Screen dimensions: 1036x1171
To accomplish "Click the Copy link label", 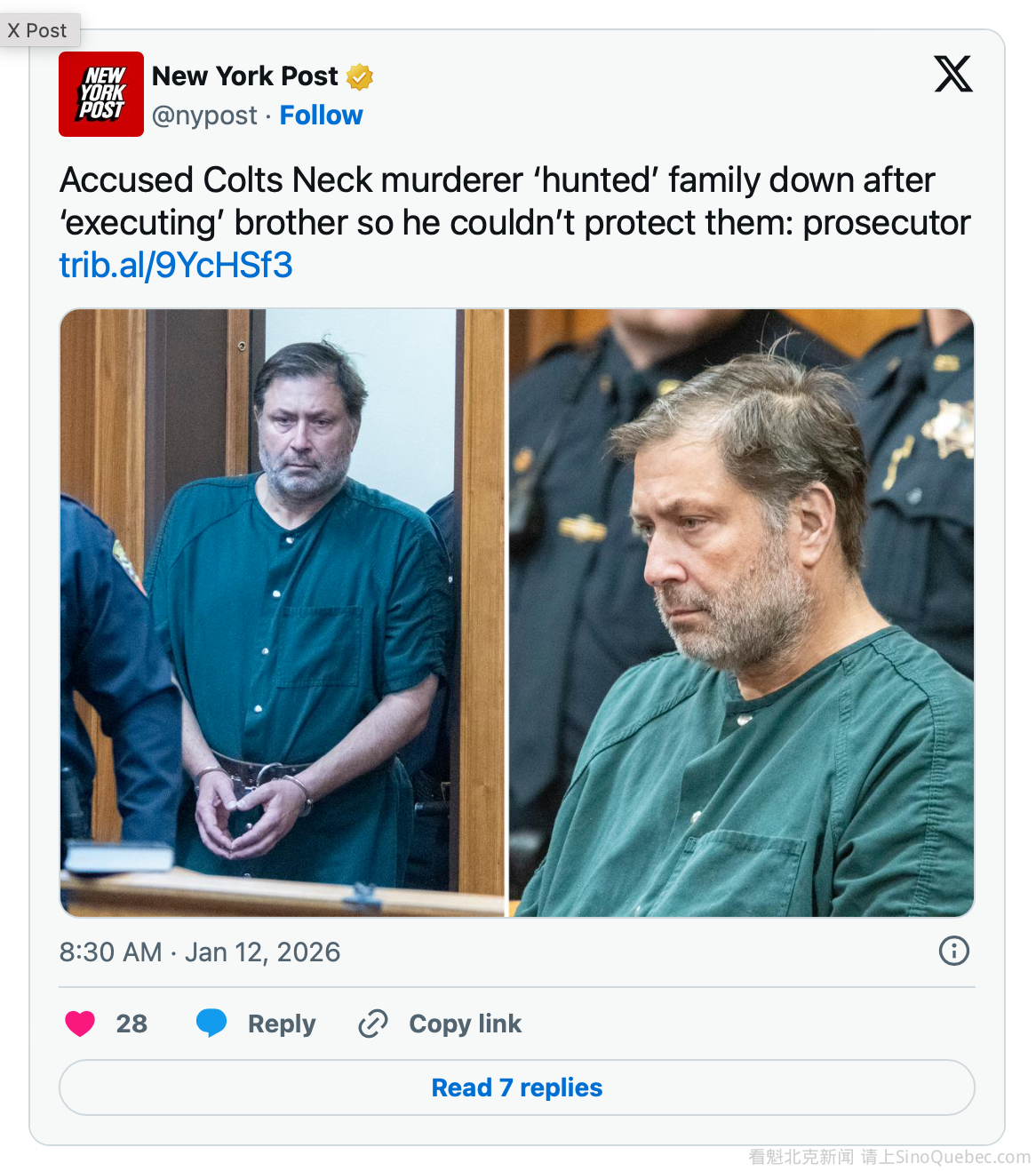I will click(465, 1024).
